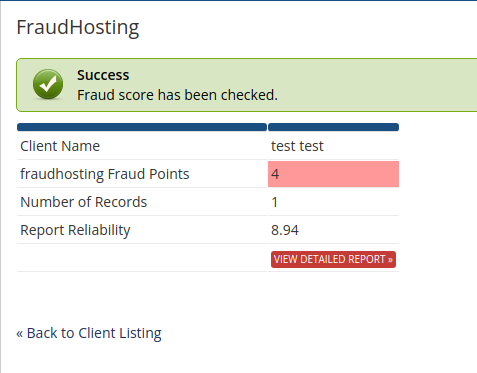Screen dimensions: 477x373
Task: Click the « symbol before Back link
Action: click(x=20, y=333)
